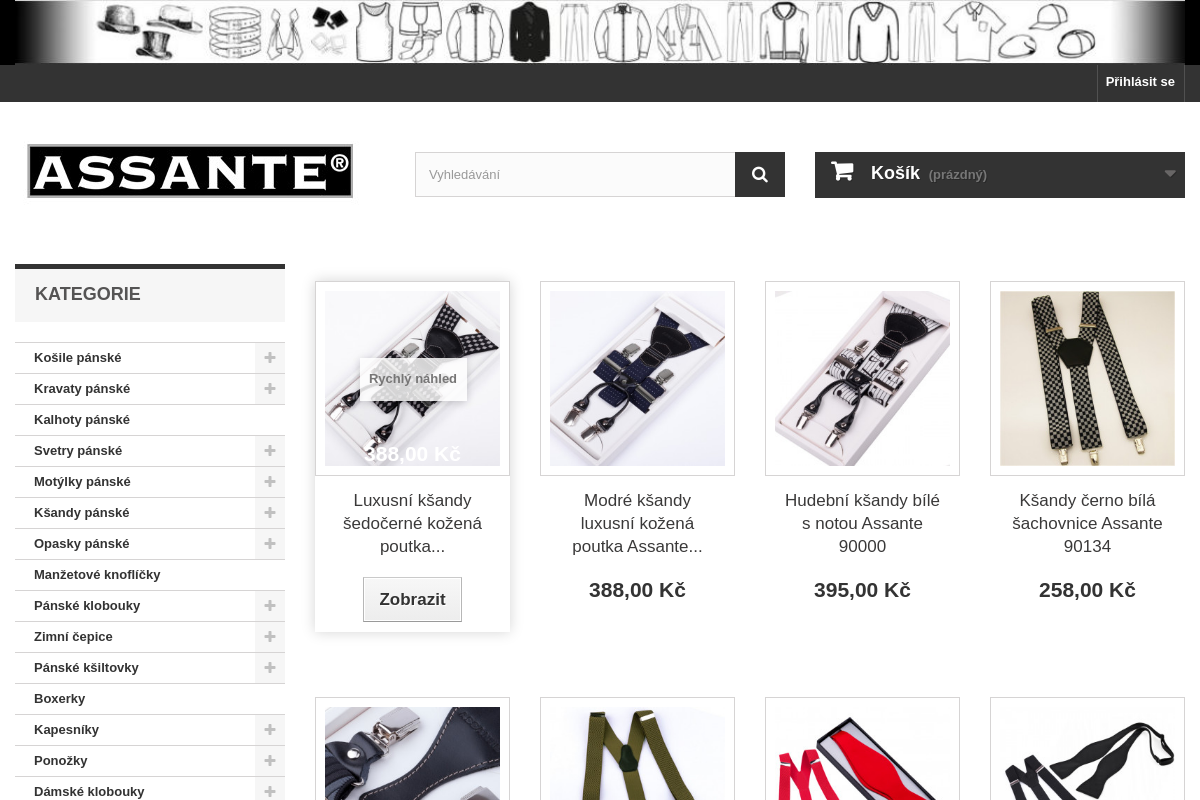Viewport: 1200px width, 800px height.
Task: Expand the Košile pánské category plus icon
Action: 270,358
